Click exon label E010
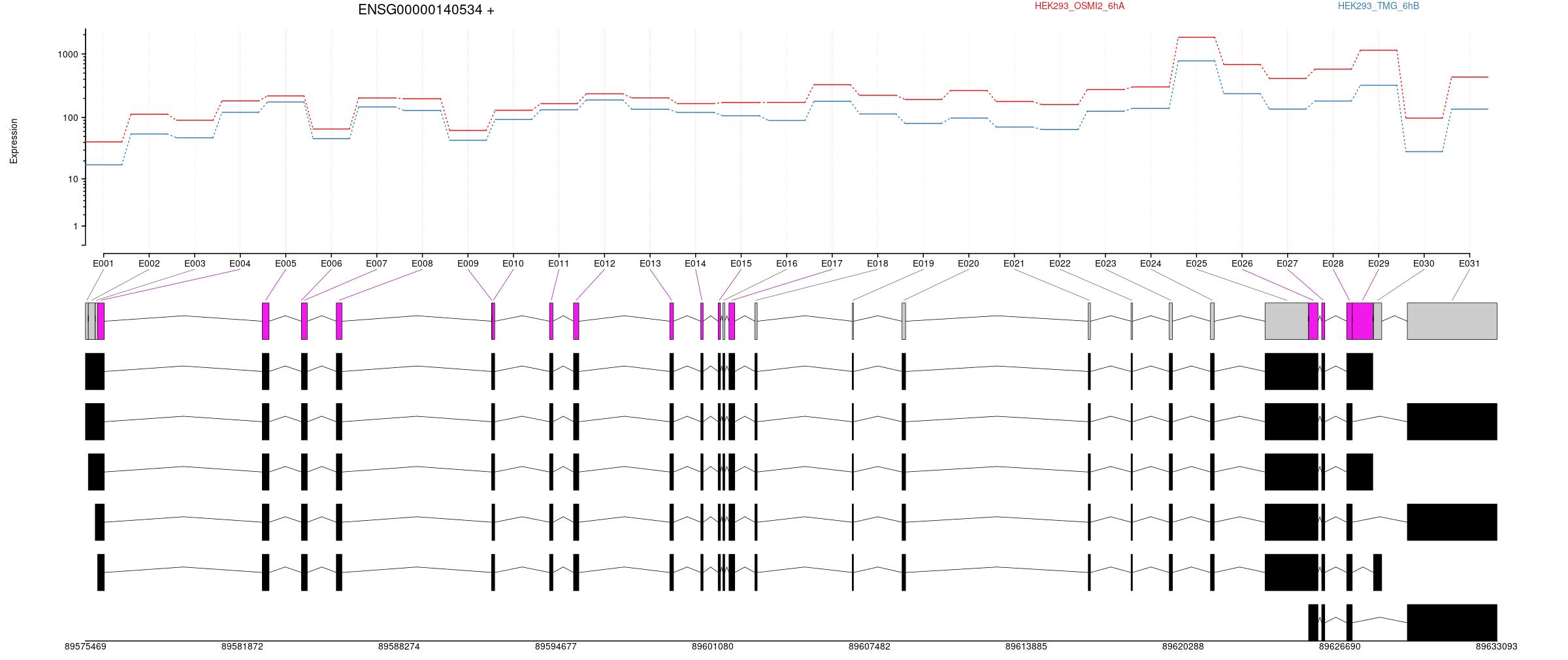 coord(513,263)
